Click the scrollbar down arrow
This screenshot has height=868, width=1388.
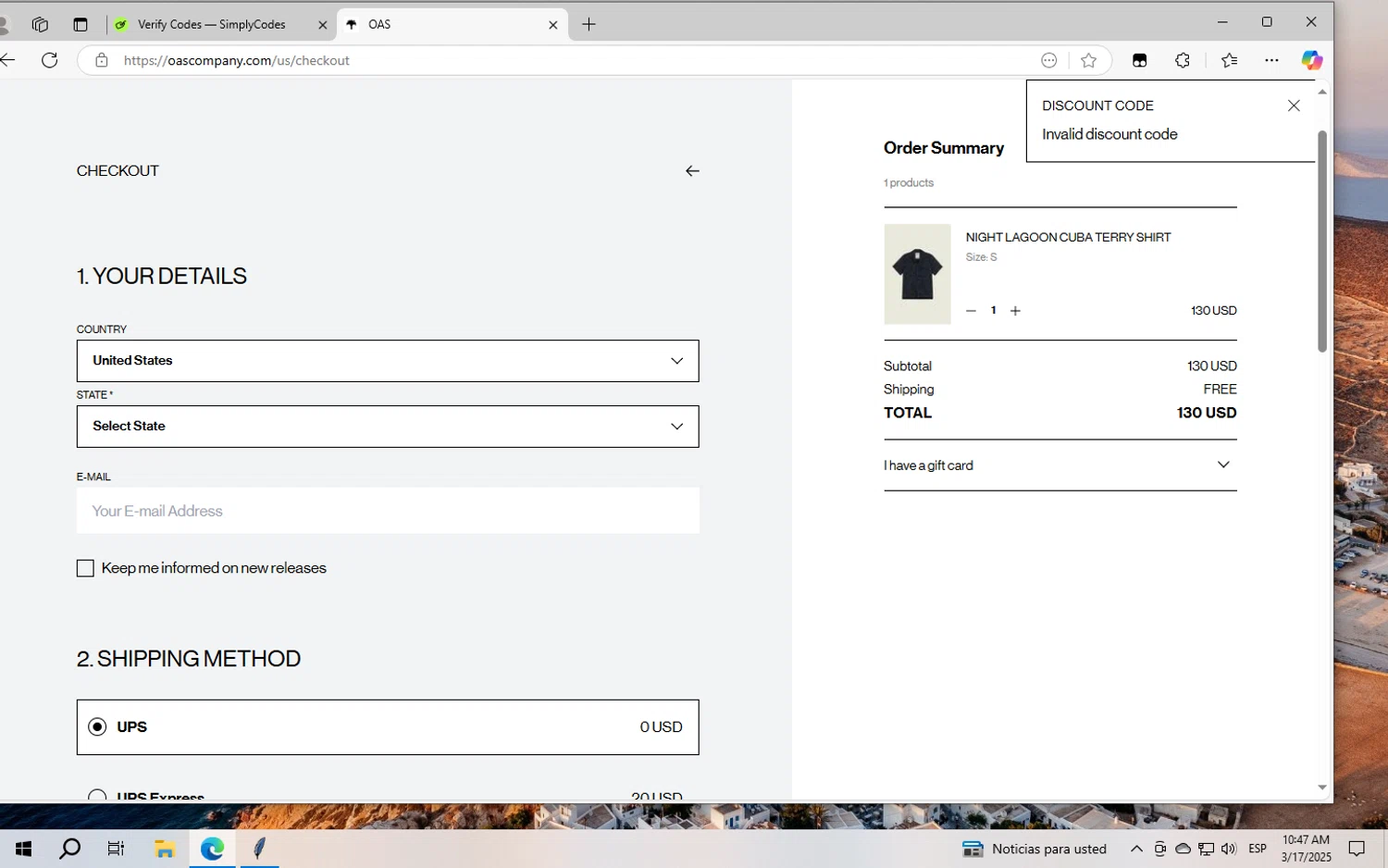click(x=1322, y=787)
